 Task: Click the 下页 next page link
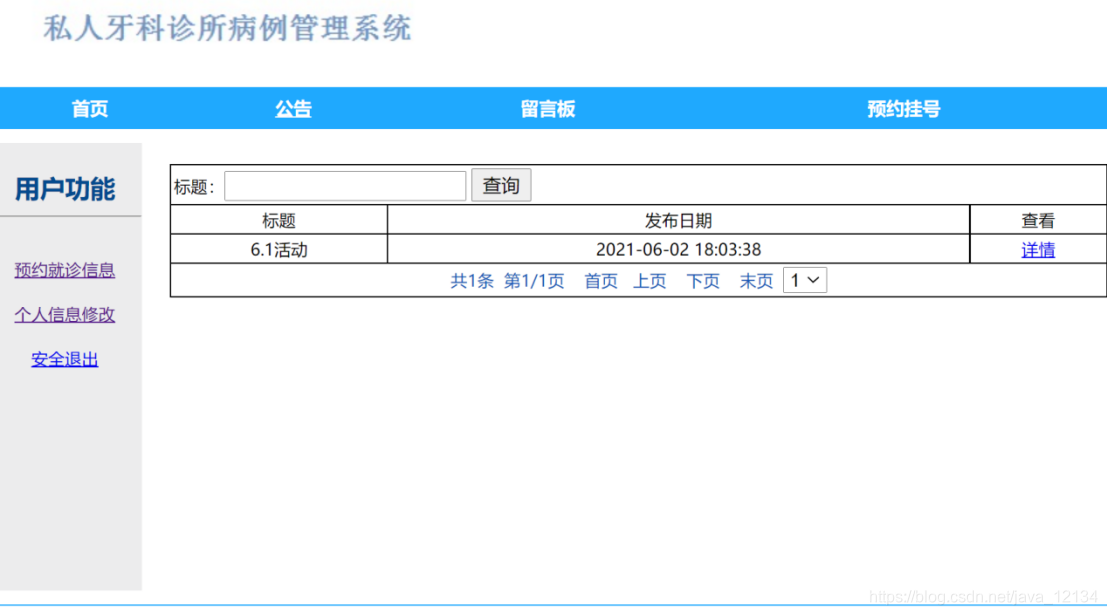(x=703, y=280)
